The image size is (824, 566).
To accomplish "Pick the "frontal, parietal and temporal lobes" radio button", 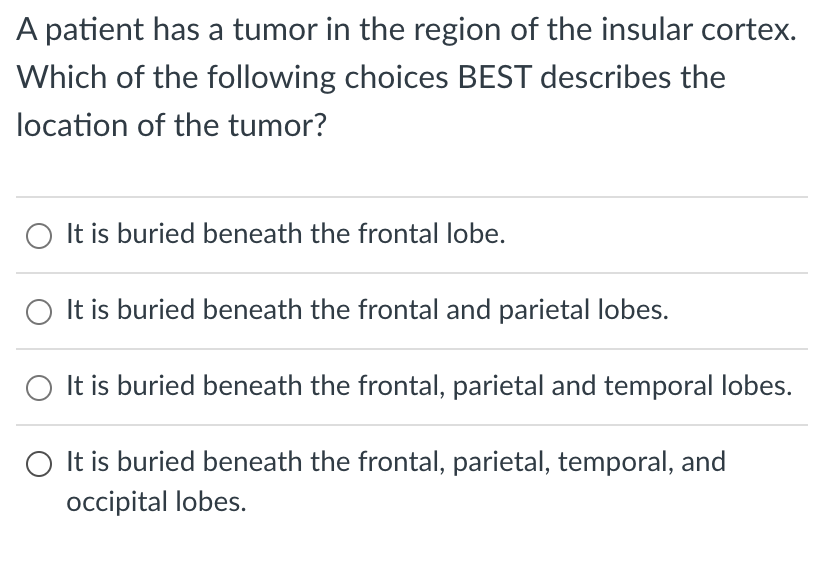I will (41, 388).
